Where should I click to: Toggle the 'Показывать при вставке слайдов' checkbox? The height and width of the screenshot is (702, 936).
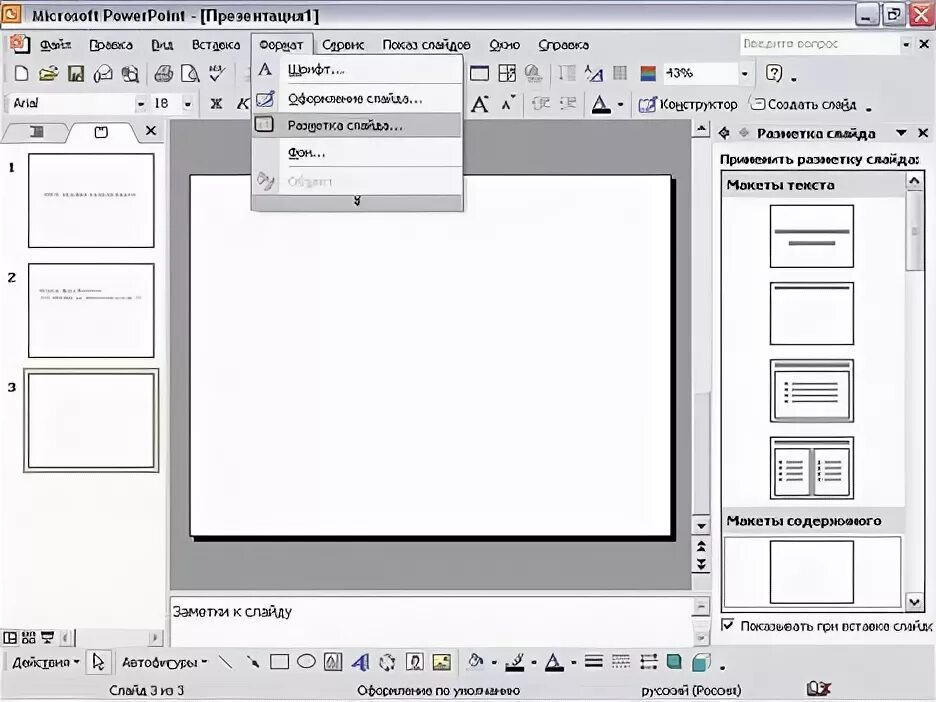pyautogui.click(x=727, y=625)
